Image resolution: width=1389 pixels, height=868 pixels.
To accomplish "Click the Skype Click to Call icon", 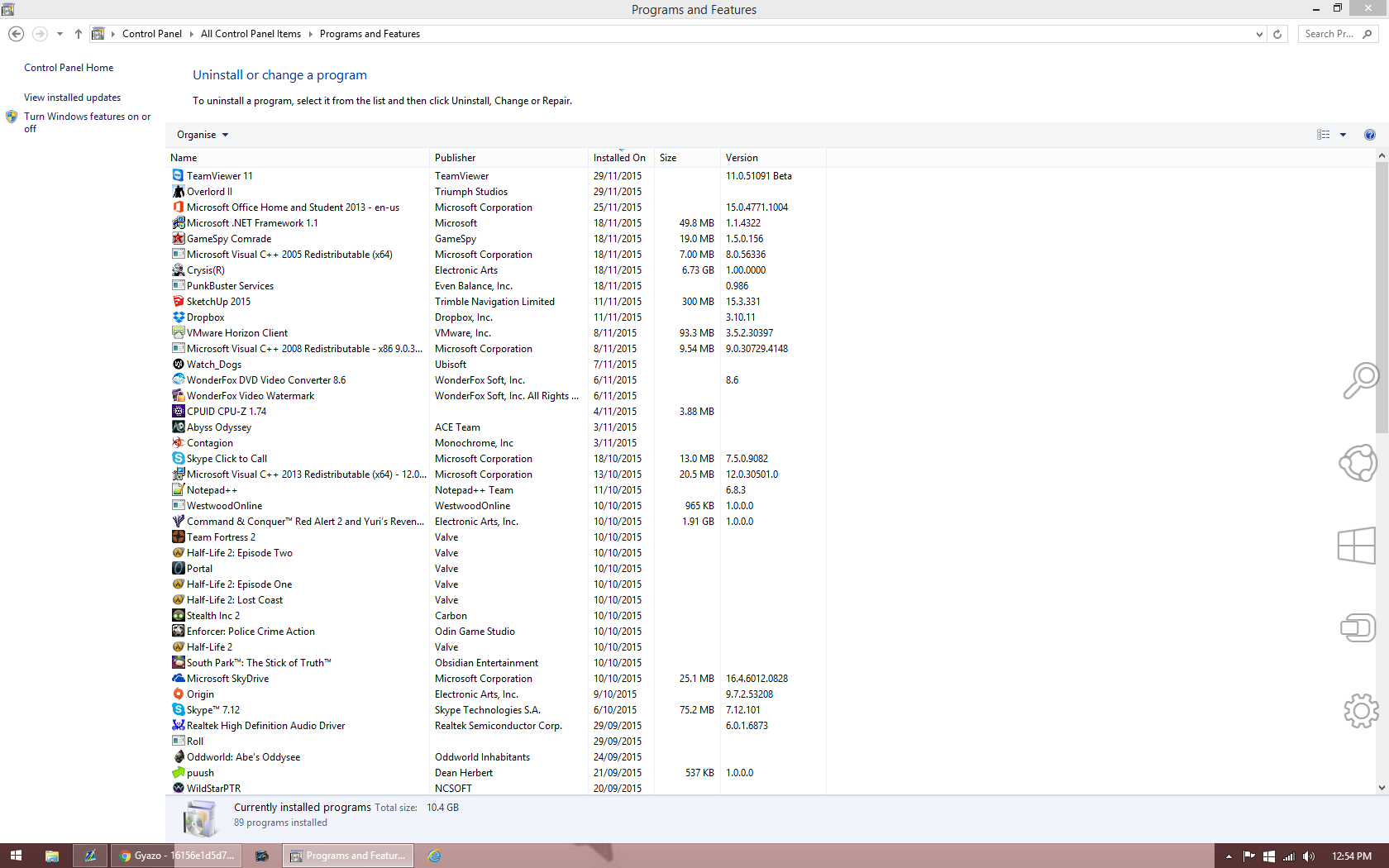I will 178,458.
